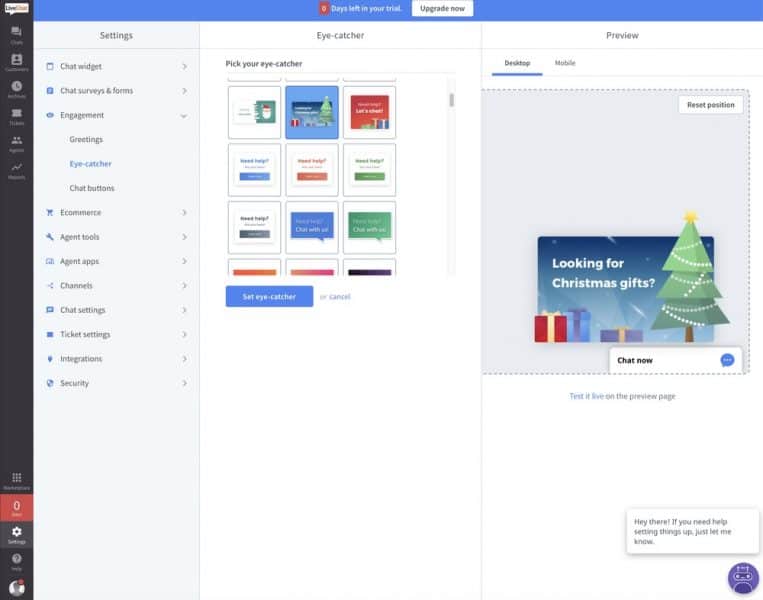Open the Archives clock icon

click(x=16, y=89)
